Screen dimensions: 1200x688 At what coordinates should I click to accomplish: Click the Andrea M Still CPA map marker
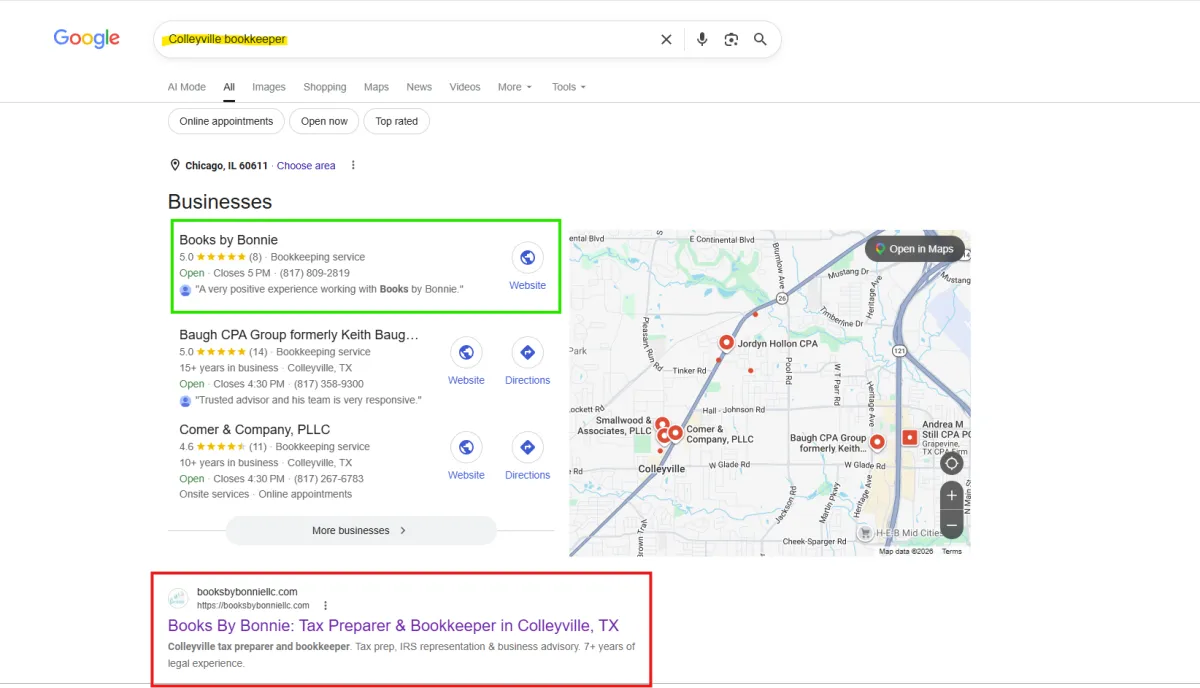(909, 437)
